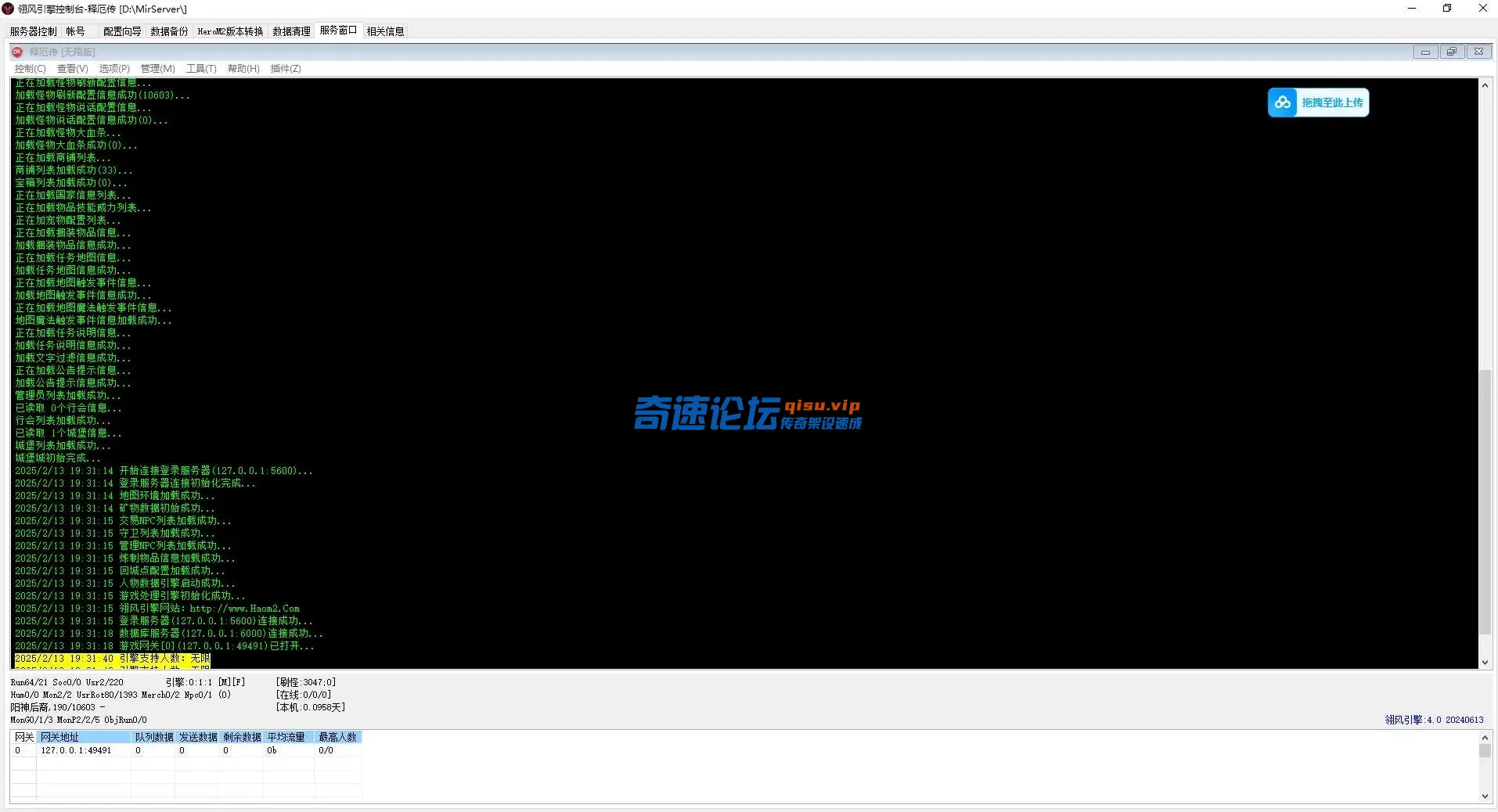Viewport: 1498px width, 812px height.
Task: Click the 商铺列表加载成功(33) log line
Action: point(74,171)
